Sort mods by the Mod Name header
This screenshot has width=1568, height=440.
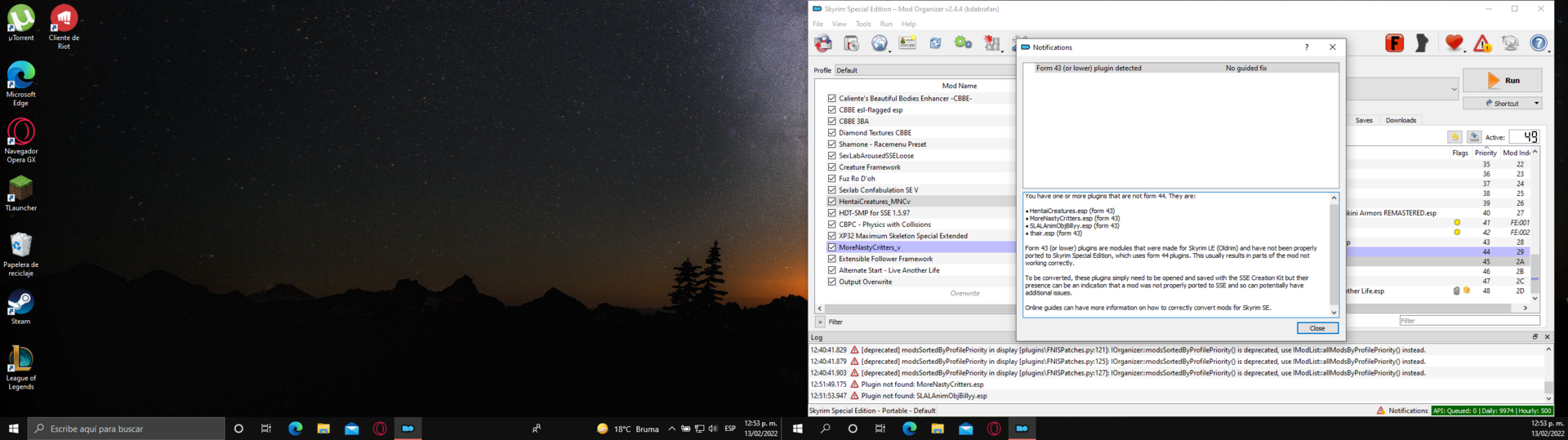pyautogui.click(x=959, y=86)
